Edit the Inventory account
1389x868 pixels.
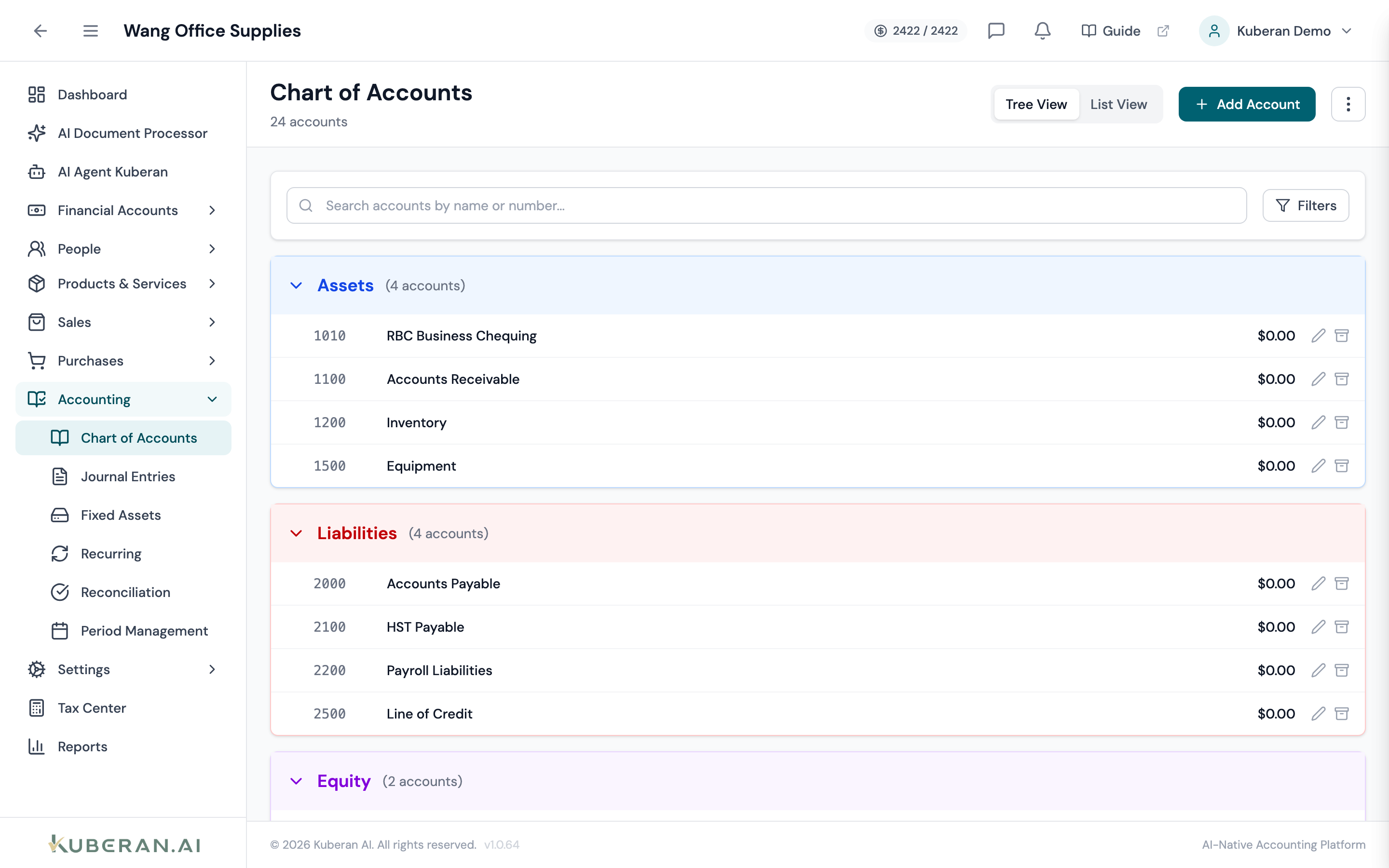(1319, 422)
